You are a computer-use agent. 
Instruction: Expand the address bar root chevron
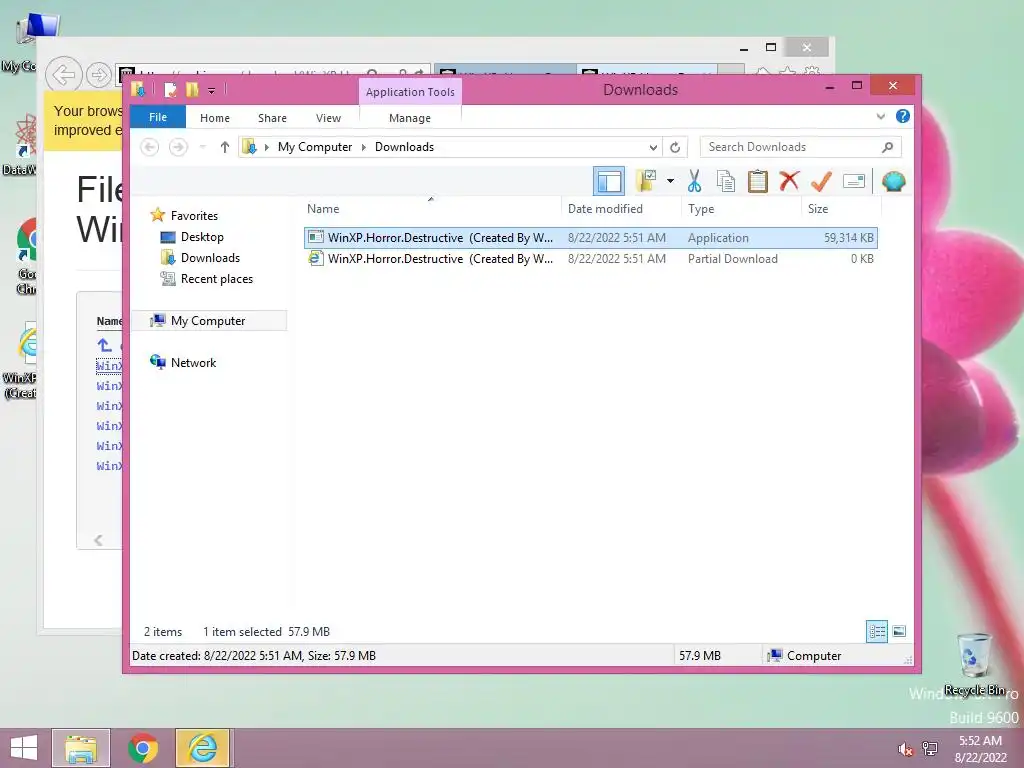click(266, 148)
